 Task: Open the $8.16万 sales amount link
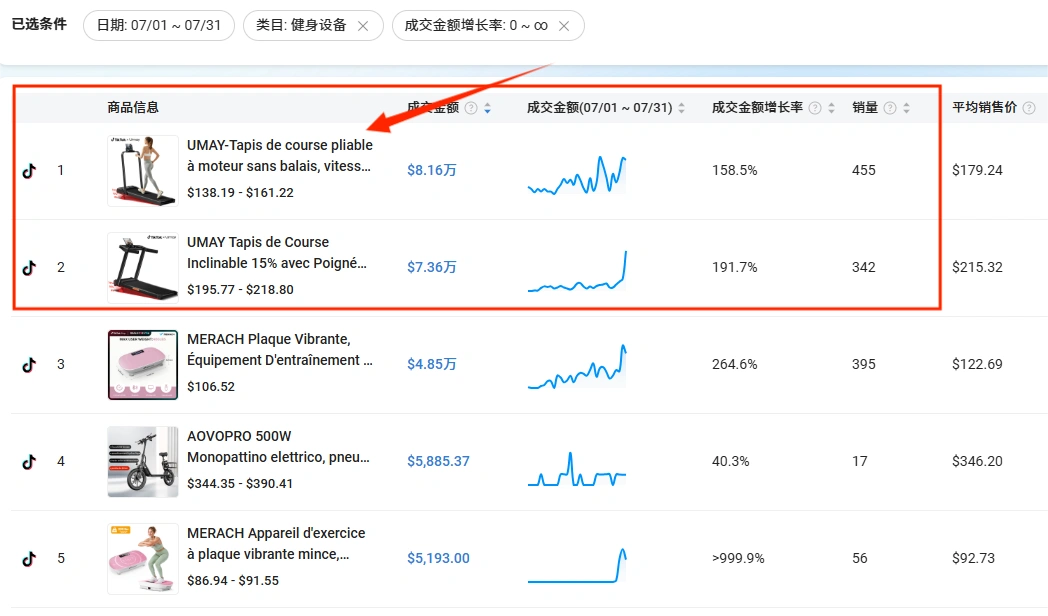(x=431, y=170)
